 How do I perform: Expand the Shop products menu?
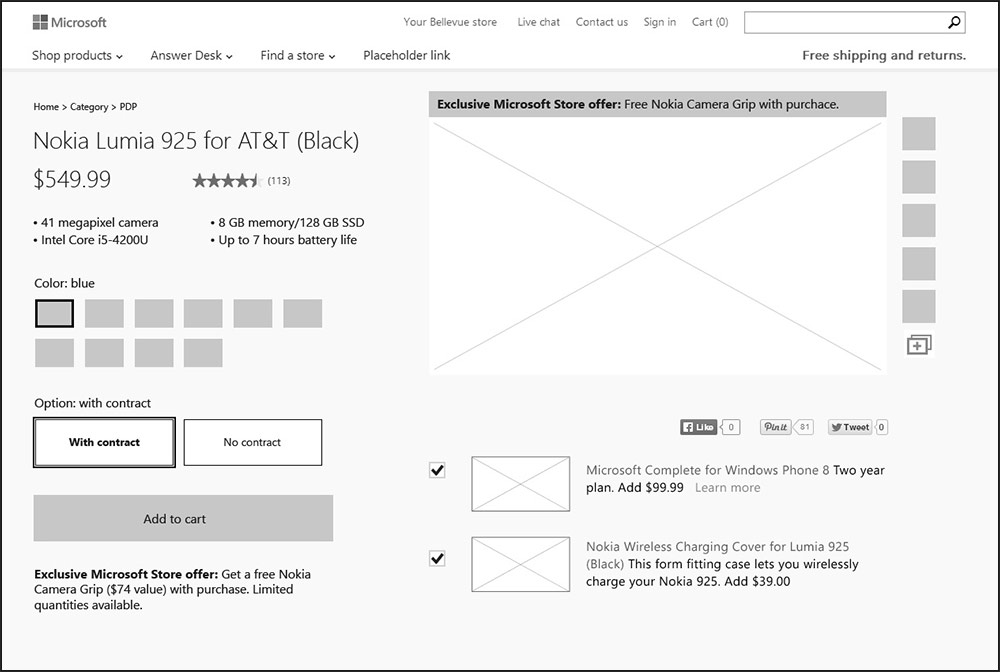click(x=77, y=55)
